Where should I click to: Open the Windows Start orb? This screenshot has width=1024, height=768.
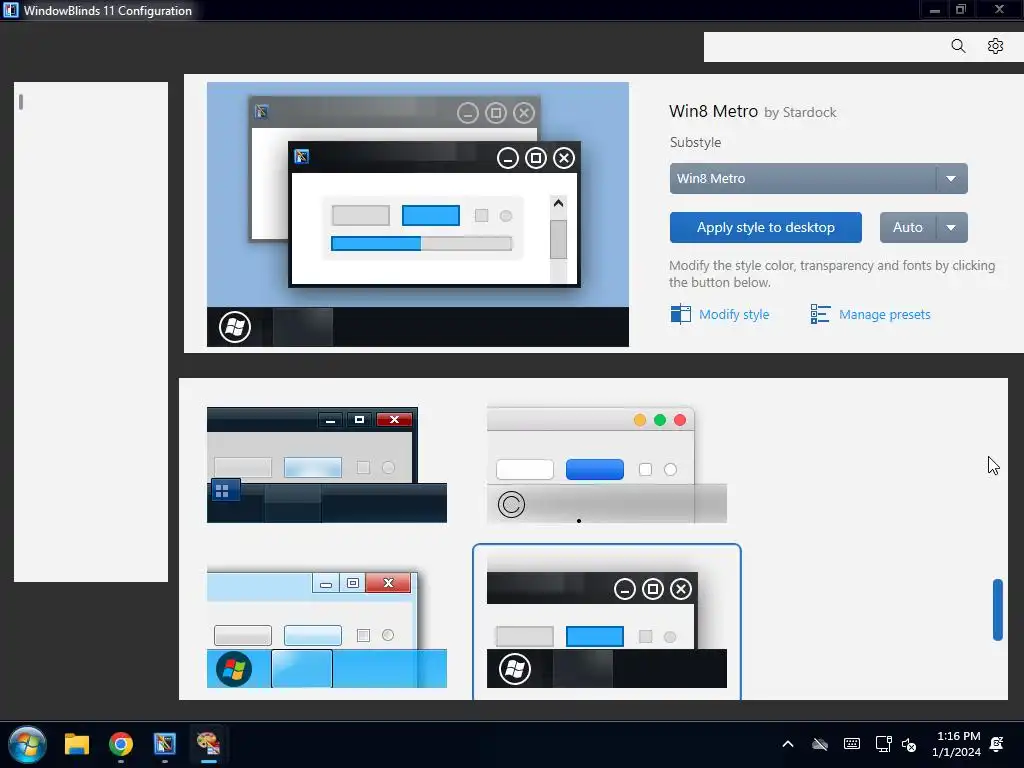(x=27, y=744)
